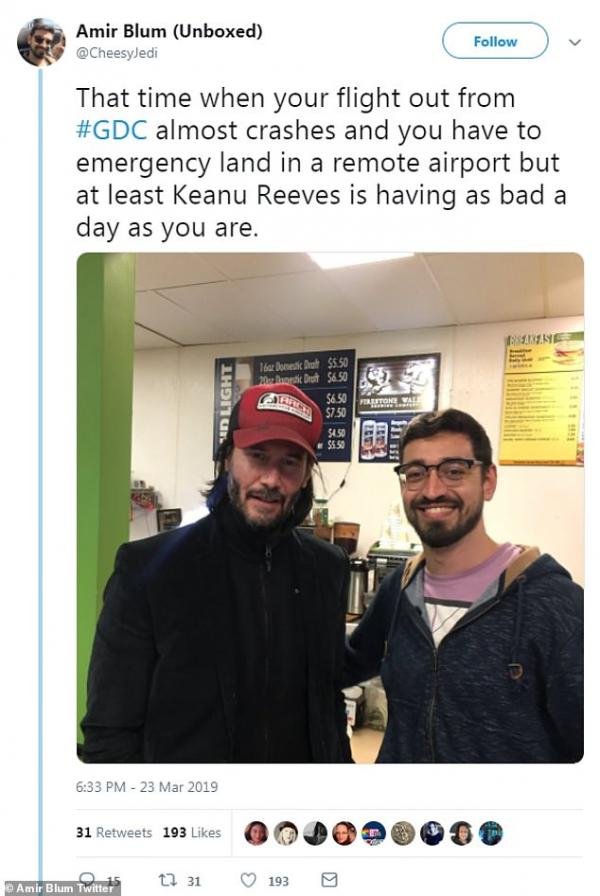The height and width of the screenshot is (896, 600).
Task: Open the attached photo in the tweet
Action: click(330, 507)
